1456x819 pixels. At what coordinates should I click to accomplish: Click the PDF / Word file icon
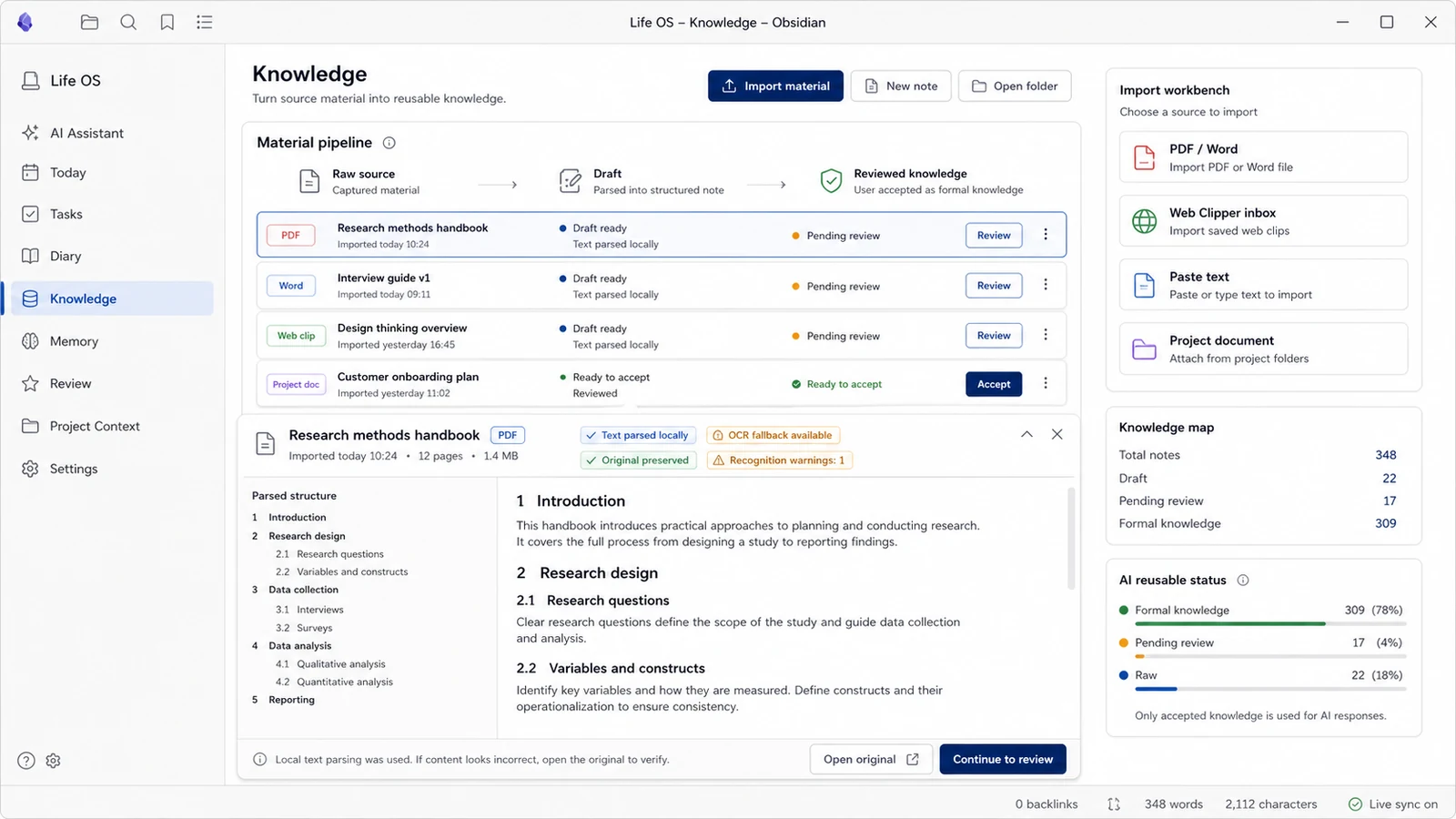click(x=1144, y=157)
